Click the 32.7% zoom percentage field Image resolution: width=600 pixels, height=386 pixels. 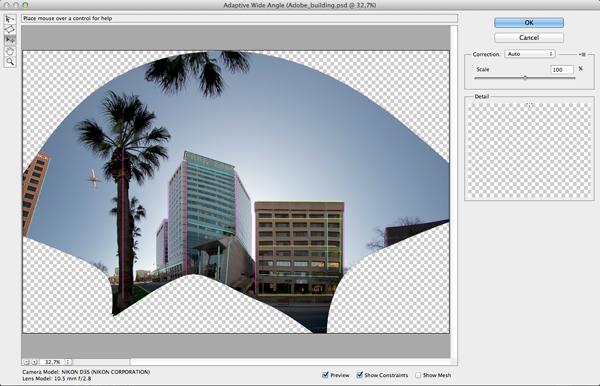52,362
